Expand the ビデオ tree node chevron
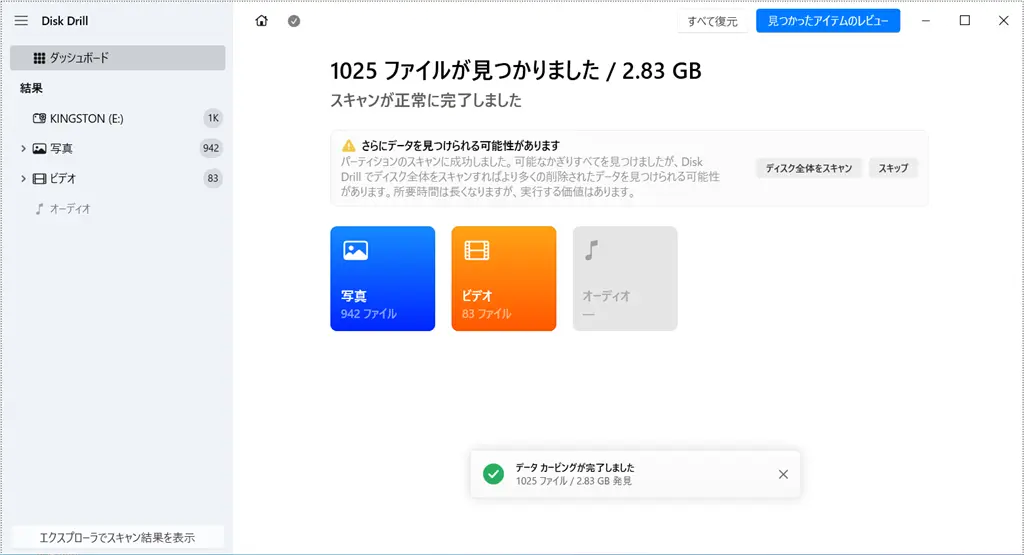Screen dimensions: 1024x555 [x=23, y=178]
